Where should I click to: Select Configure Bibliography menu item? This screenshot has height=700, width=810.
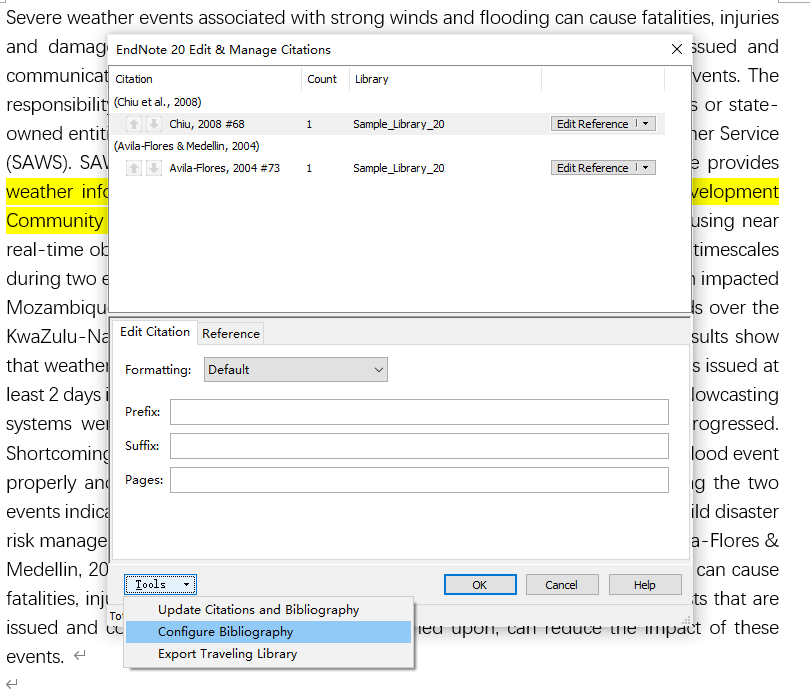point(226,632)
